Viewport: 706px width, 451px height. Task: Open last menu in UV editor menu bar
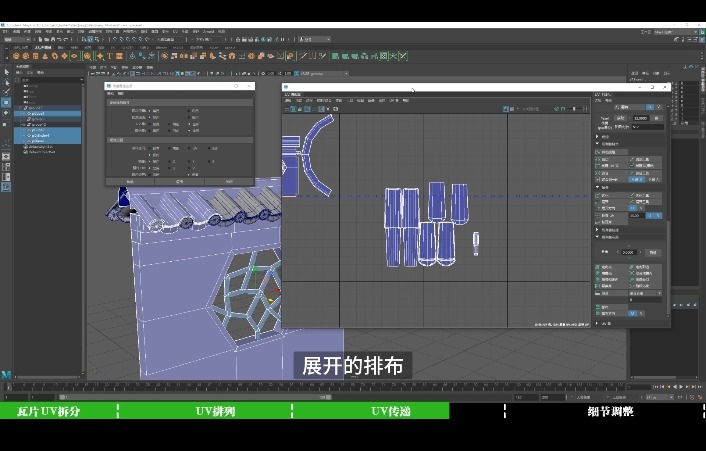[405, 101]
